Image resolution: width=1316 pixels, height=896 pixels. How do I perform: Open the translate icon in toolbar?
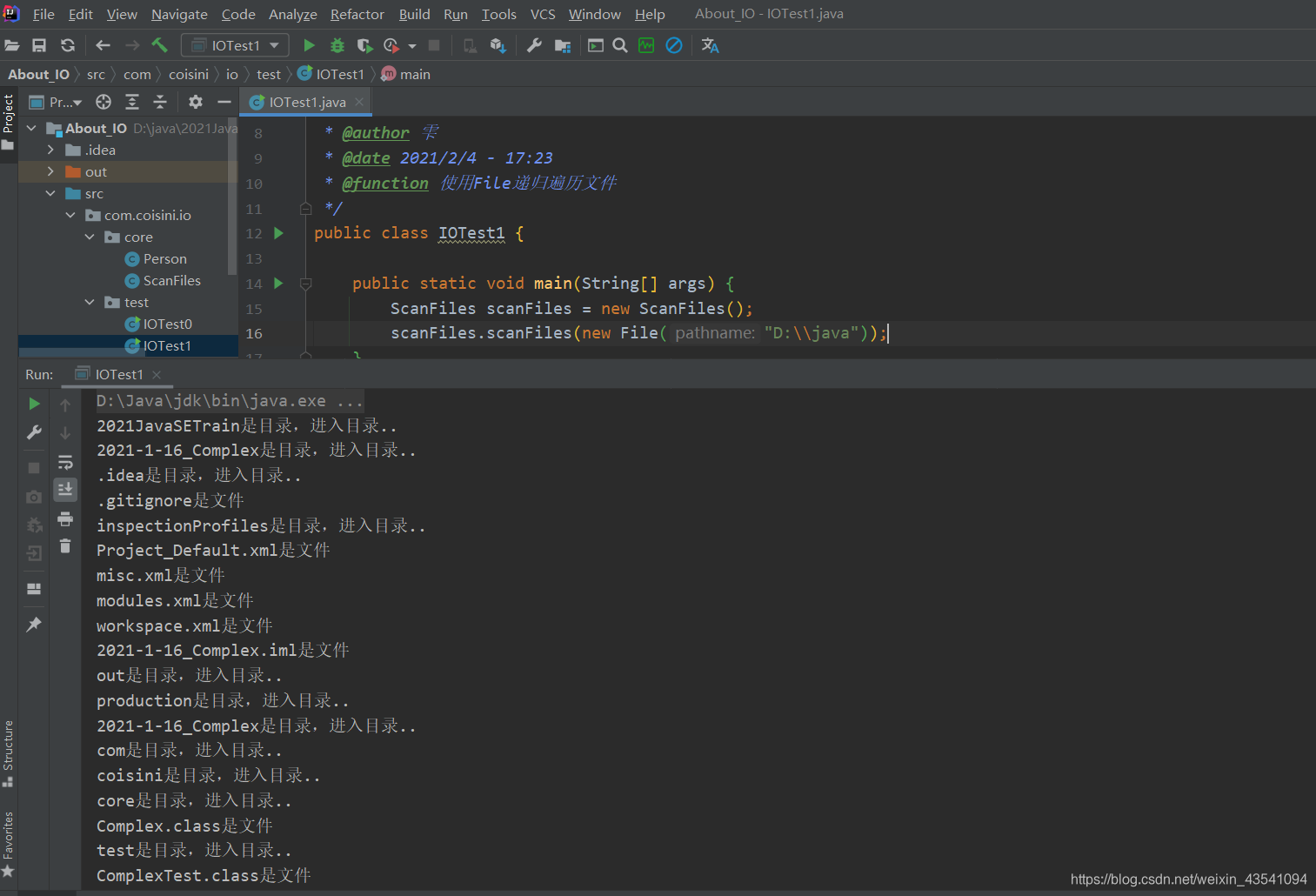pyautogui.click(x=710, y=45)
